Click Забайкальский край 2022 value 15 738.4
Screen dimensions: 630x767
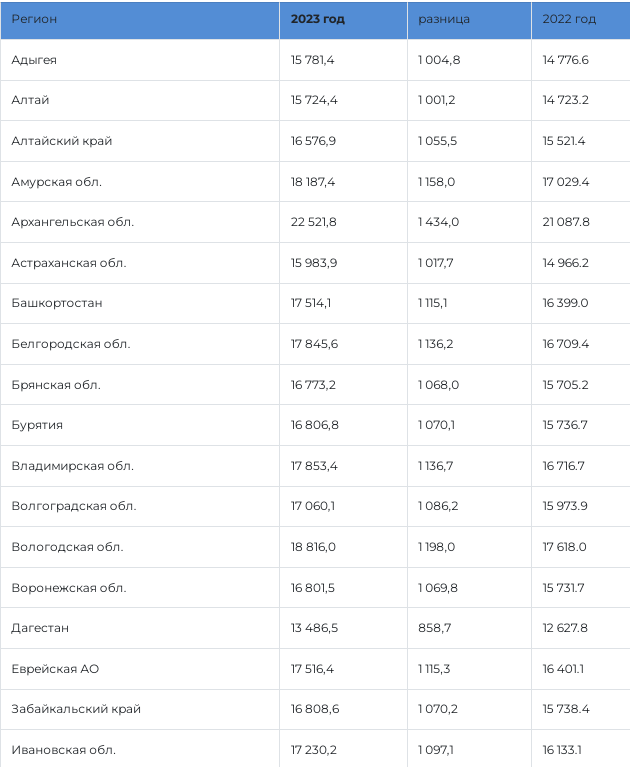(565, 709)
